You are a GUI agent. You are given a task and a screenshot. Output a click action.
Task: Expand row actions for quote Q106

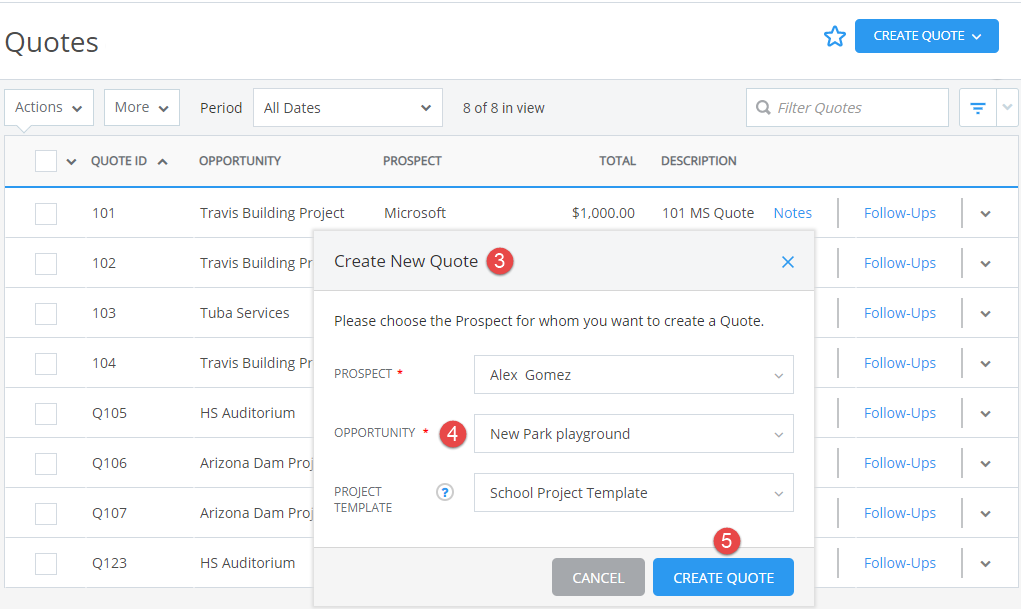tap(985, 464)
